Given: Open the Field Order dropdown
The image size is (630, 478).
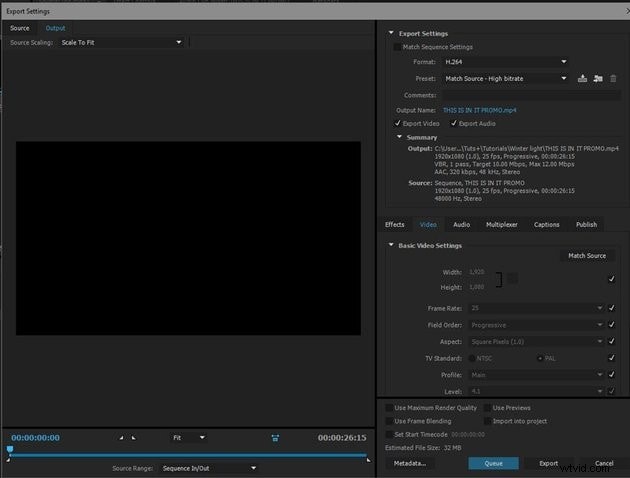Looking at the screenshot, I should tap(536, 325).
